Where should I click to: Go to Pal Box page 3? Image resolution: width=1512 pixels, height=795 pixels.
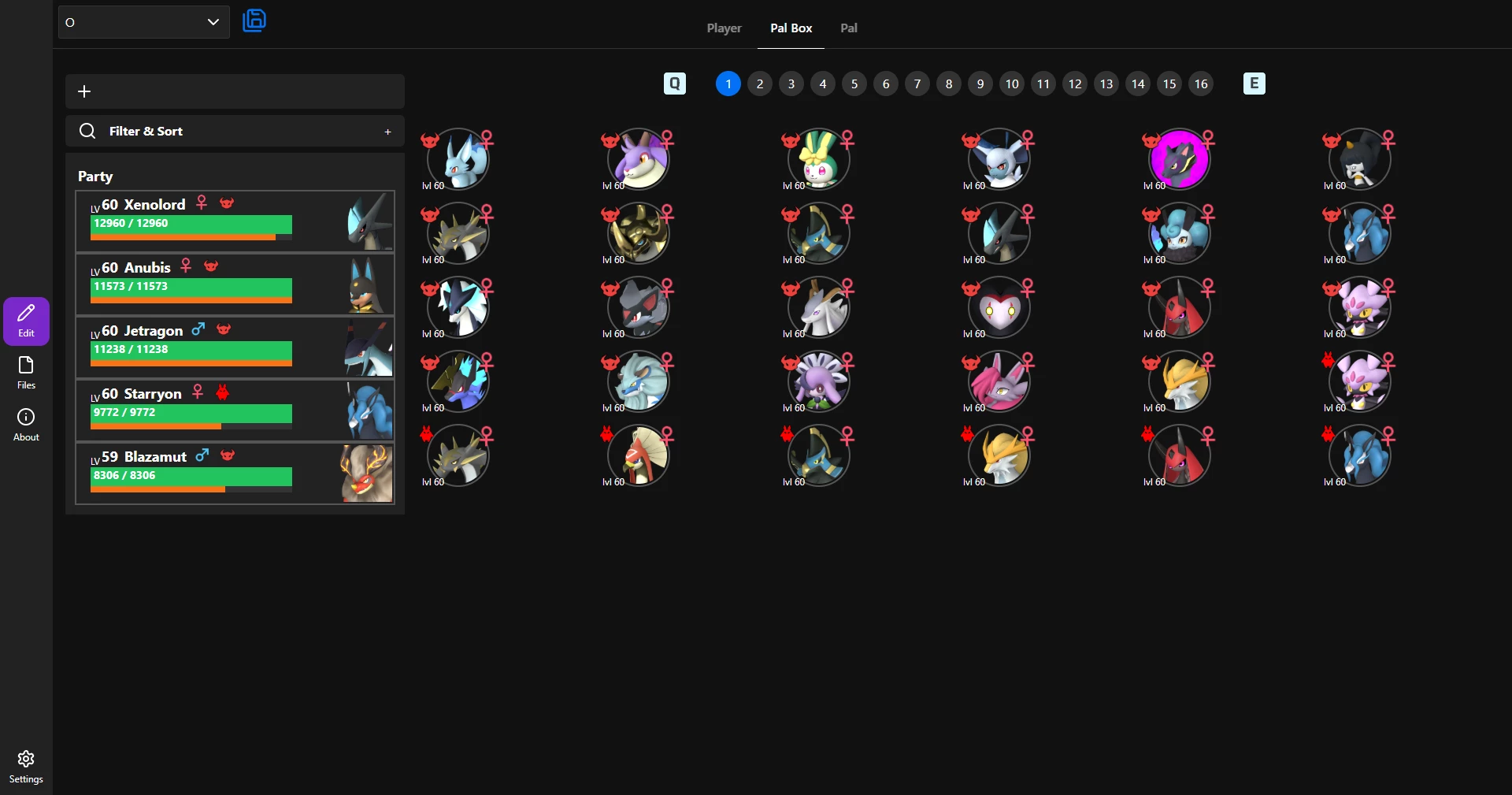tap(791, 84)
